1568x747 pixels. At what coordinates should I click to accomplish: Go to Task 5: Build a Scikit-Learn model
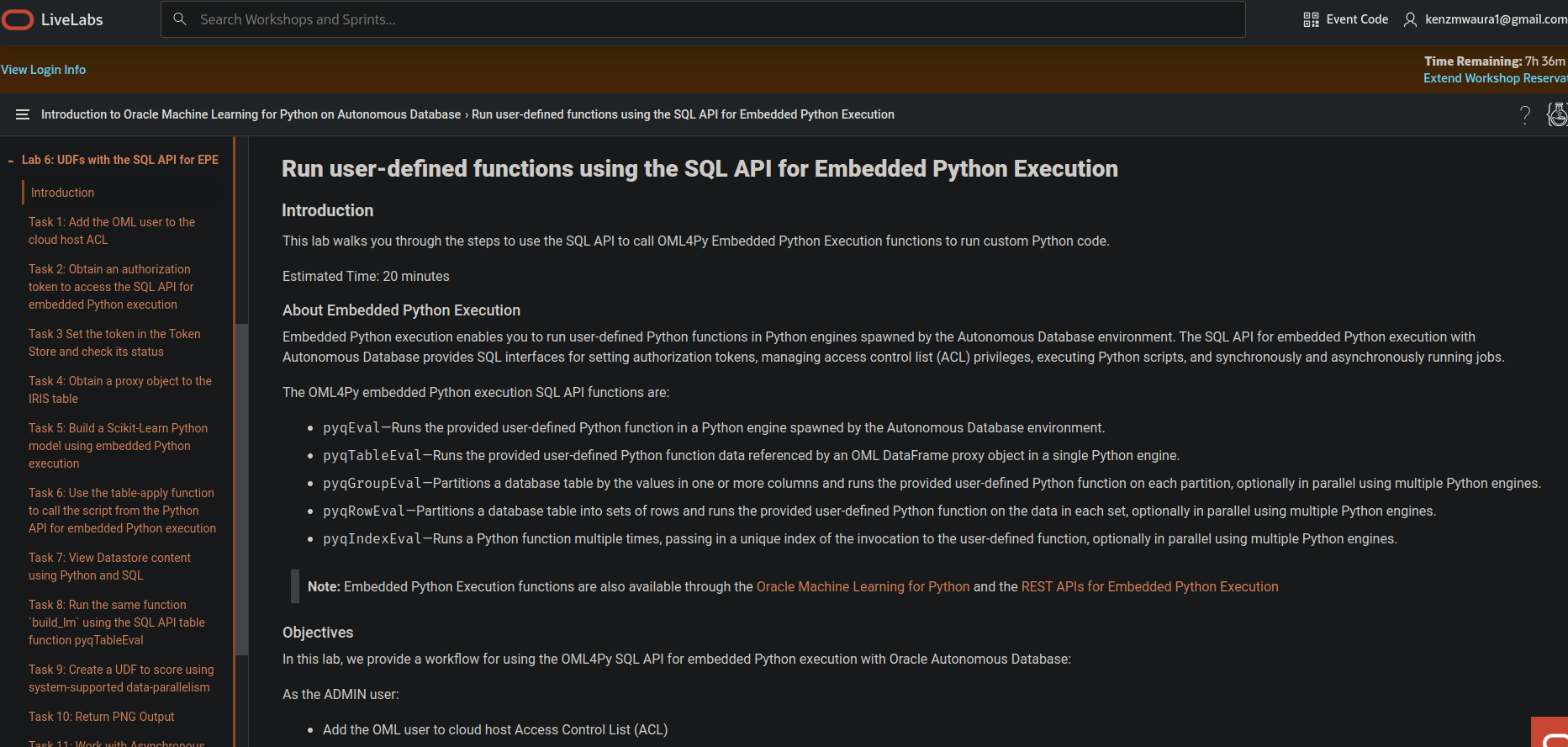tap(118, 446)
